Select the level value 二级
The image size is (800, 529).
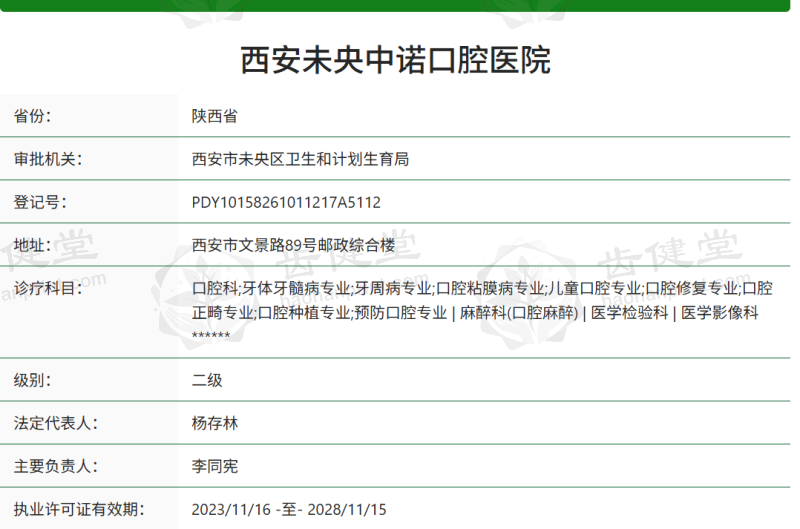(207, 380)
